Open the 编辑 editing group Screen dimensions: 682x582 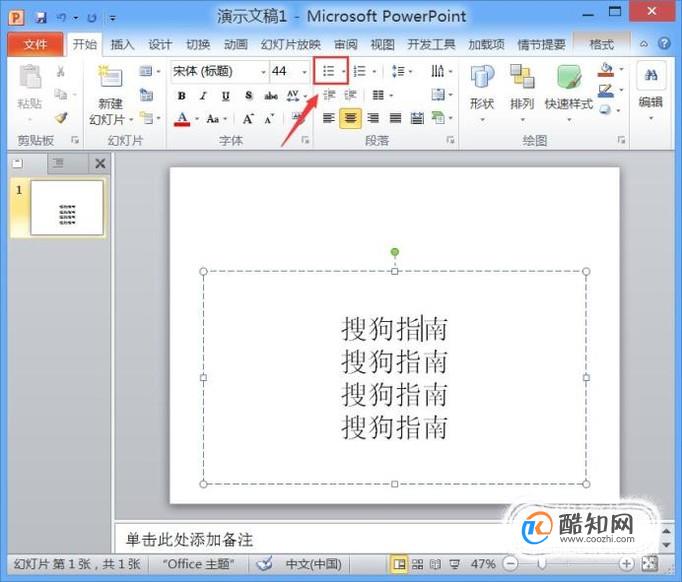coord(651,92)
